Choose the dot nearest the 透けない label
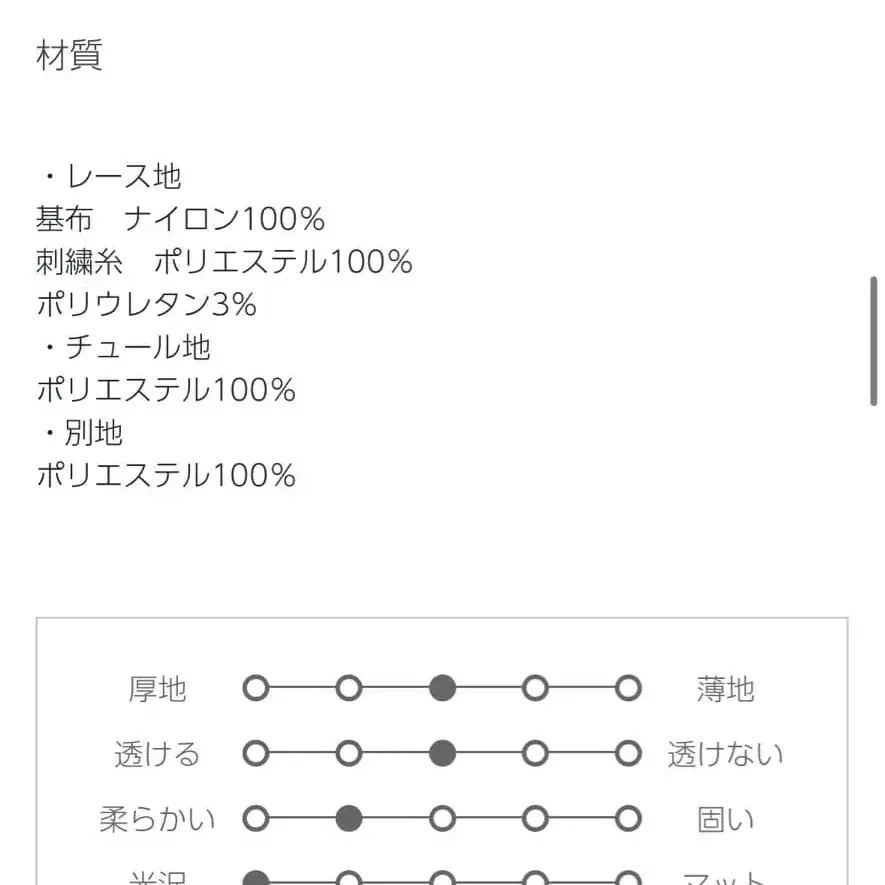Image resolution: width=885 pixels, height=885 pixels. pos(627,753)
